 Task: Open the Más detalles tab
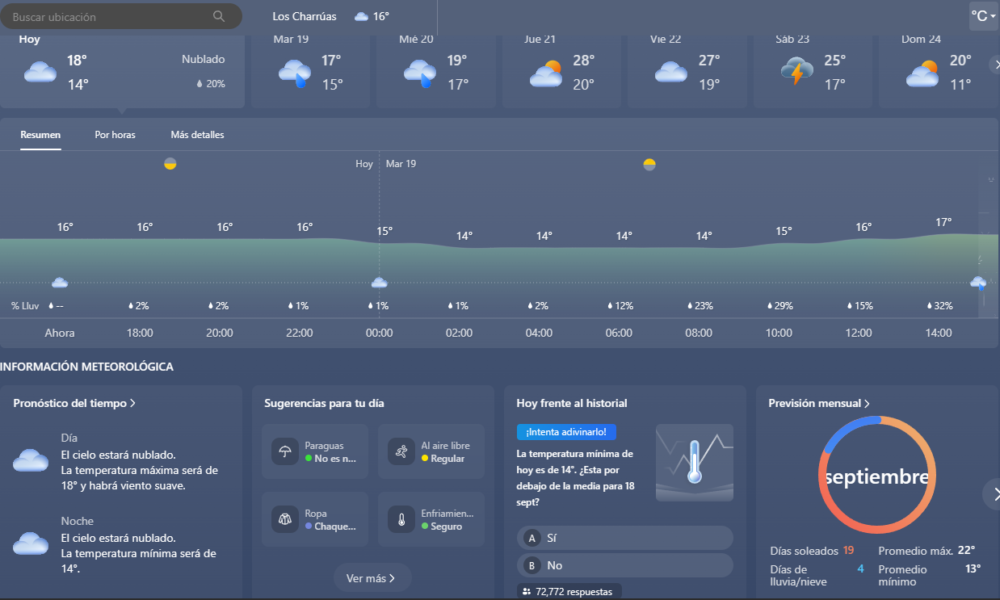[x=197, y=135]
